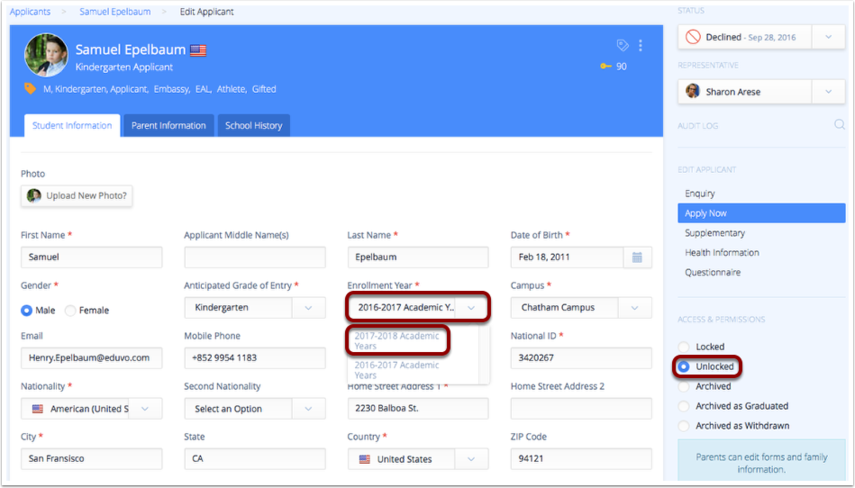Viewport: 855px width, 488px height.
Task: Click the orange tag icon before tags list
Action: [x=30, y=89]
